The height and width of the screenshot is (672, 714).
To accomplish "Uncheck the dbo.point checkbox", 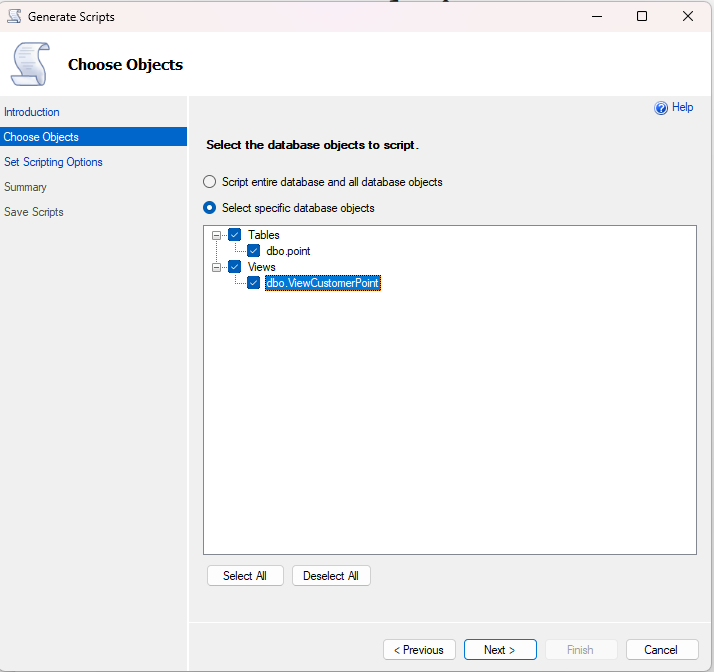I will 254,251.
